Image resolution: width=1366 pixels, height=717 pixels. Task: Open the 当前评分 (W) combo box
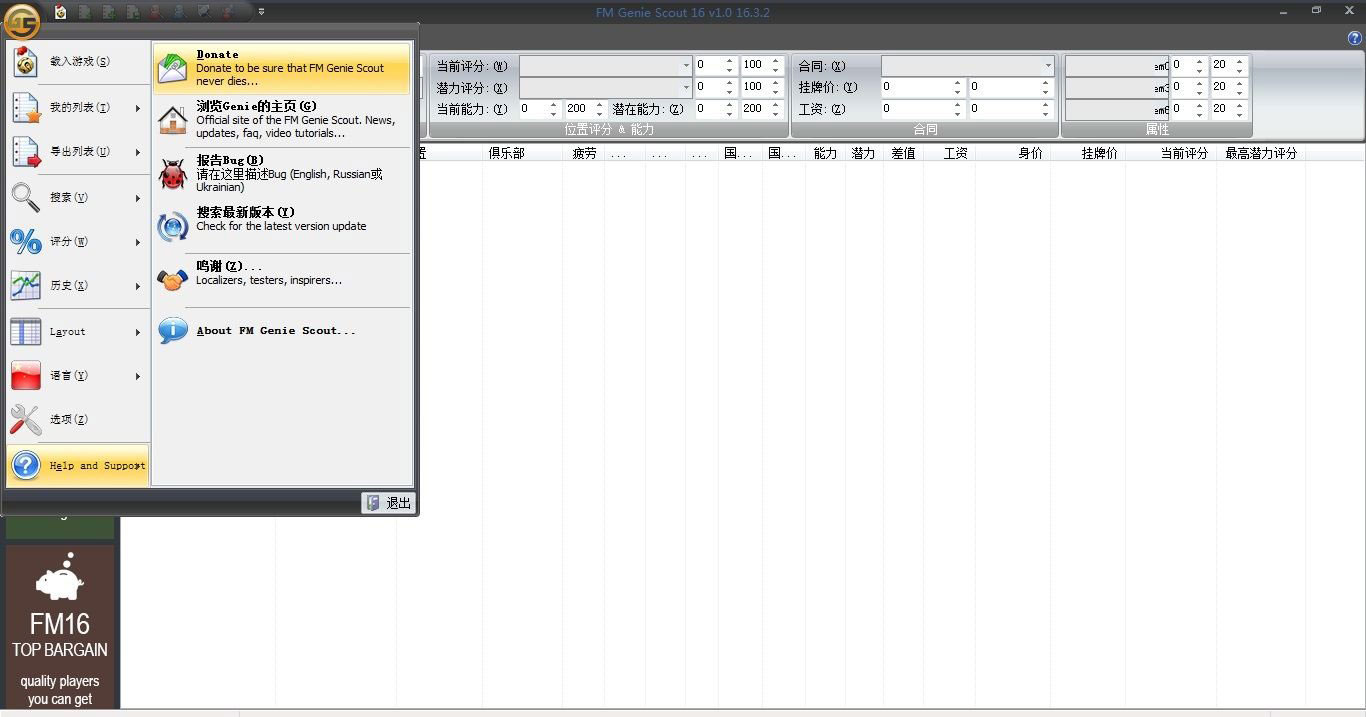pos(606,65)
